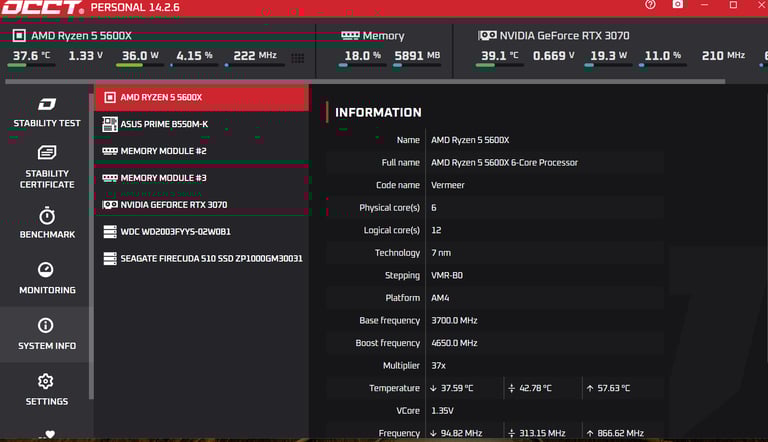Viewport: 768px width, 442px height.
Task: Click the sidebar vertical scrollbar
Action: [91, 246]
